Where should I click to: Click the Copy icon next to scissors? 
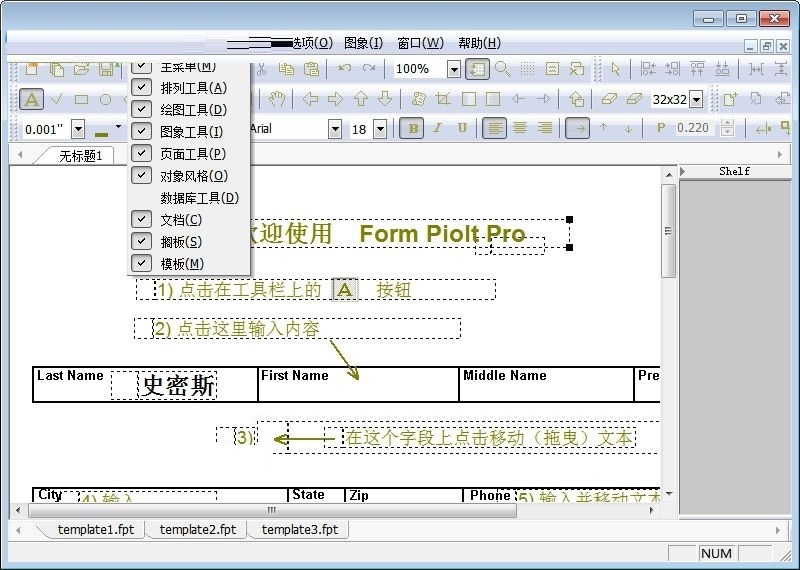(x=286, y=69)
